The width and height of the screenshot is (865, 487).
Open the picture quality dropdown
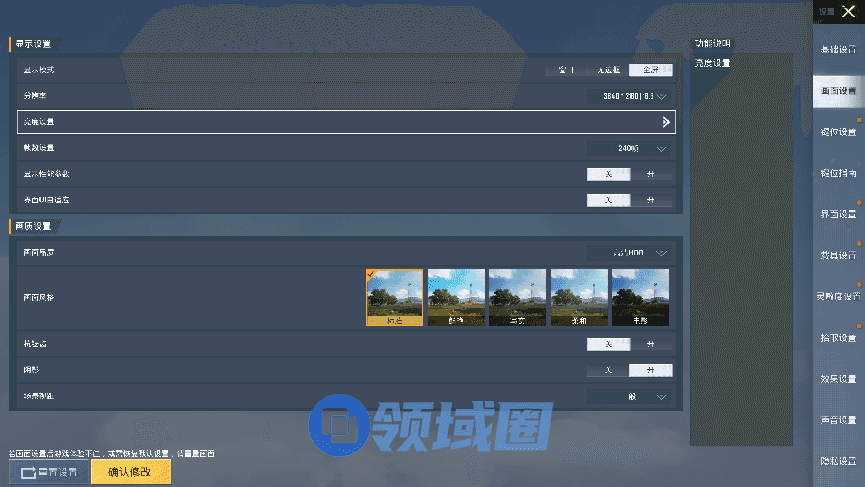pos(629,253)
